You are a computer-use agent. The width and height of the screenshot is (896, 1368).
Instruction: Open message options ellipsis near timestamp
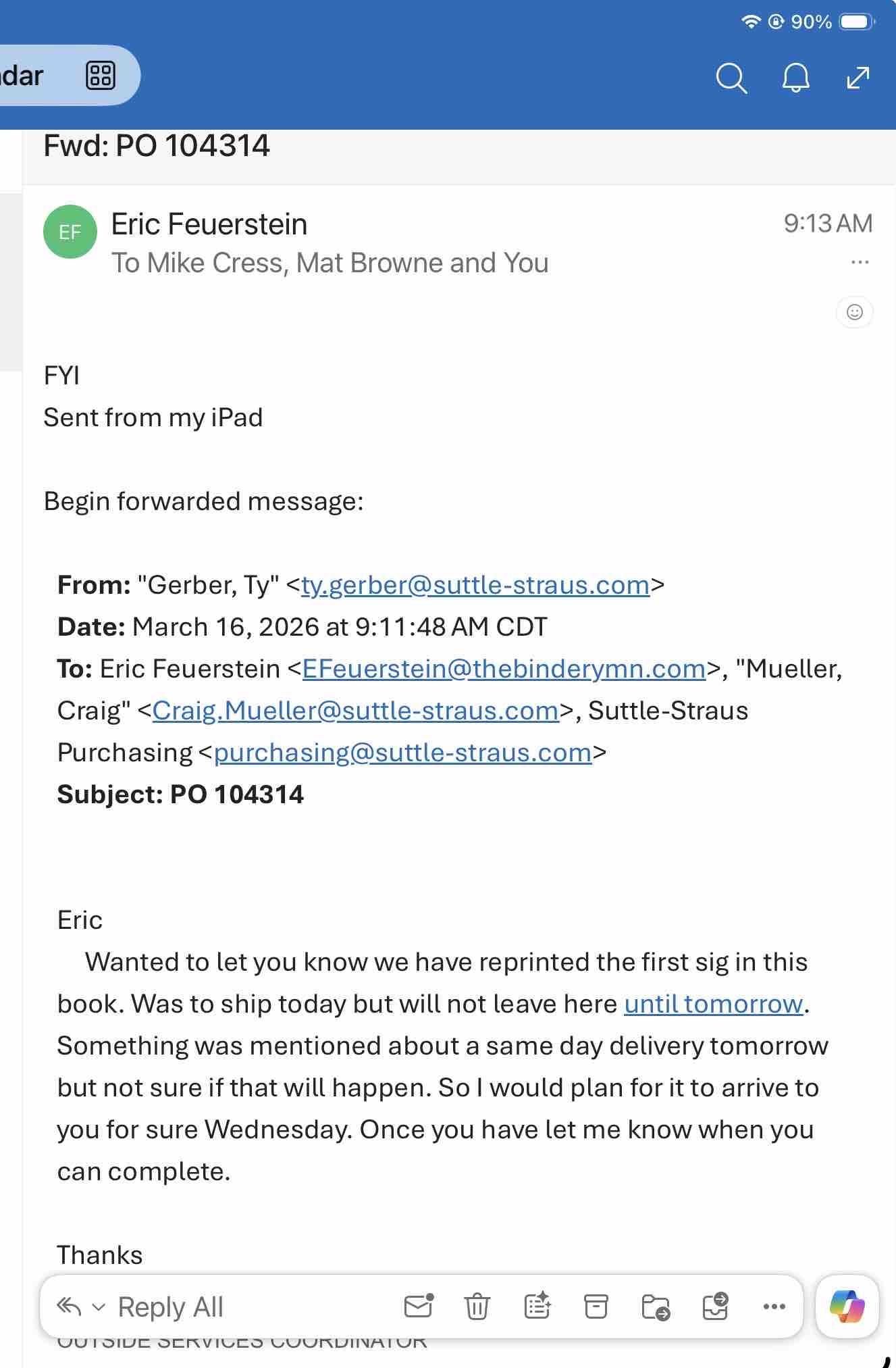860,262
